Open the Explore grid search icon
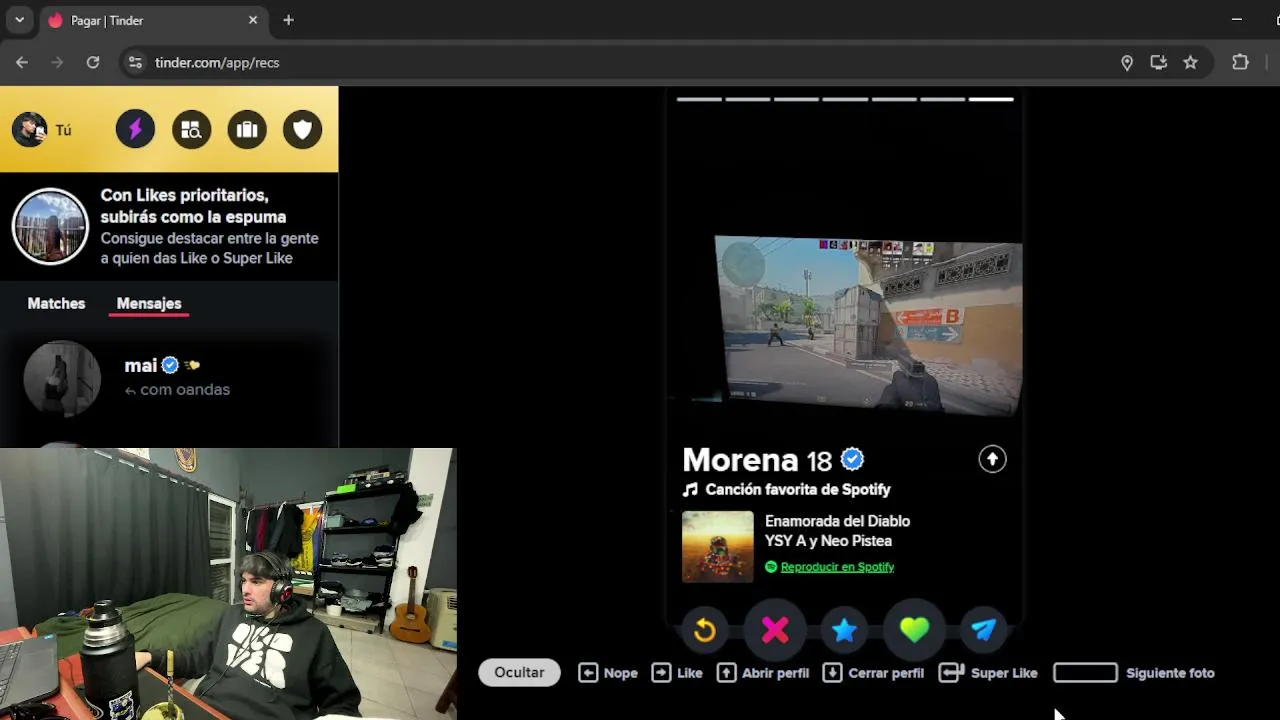The image size is (1280, 720). click(x=191, y=129)
